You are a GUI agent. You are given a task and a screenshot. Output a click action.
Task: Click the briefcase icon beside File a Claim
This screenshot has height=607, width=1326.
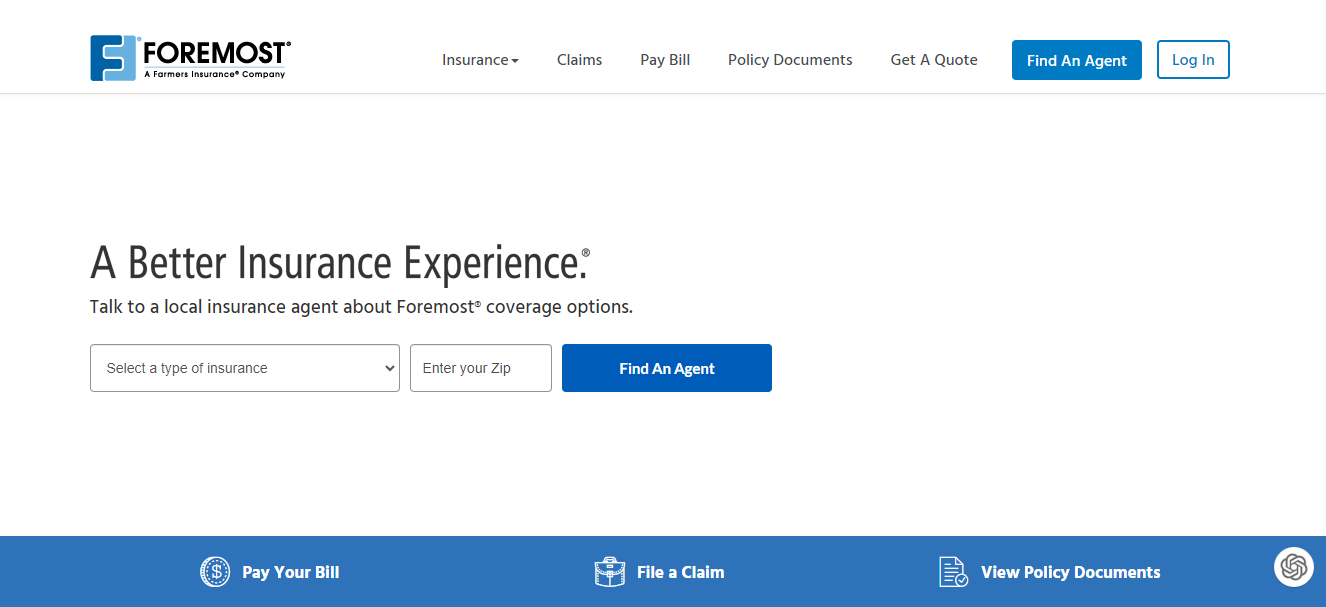[609, 572]
